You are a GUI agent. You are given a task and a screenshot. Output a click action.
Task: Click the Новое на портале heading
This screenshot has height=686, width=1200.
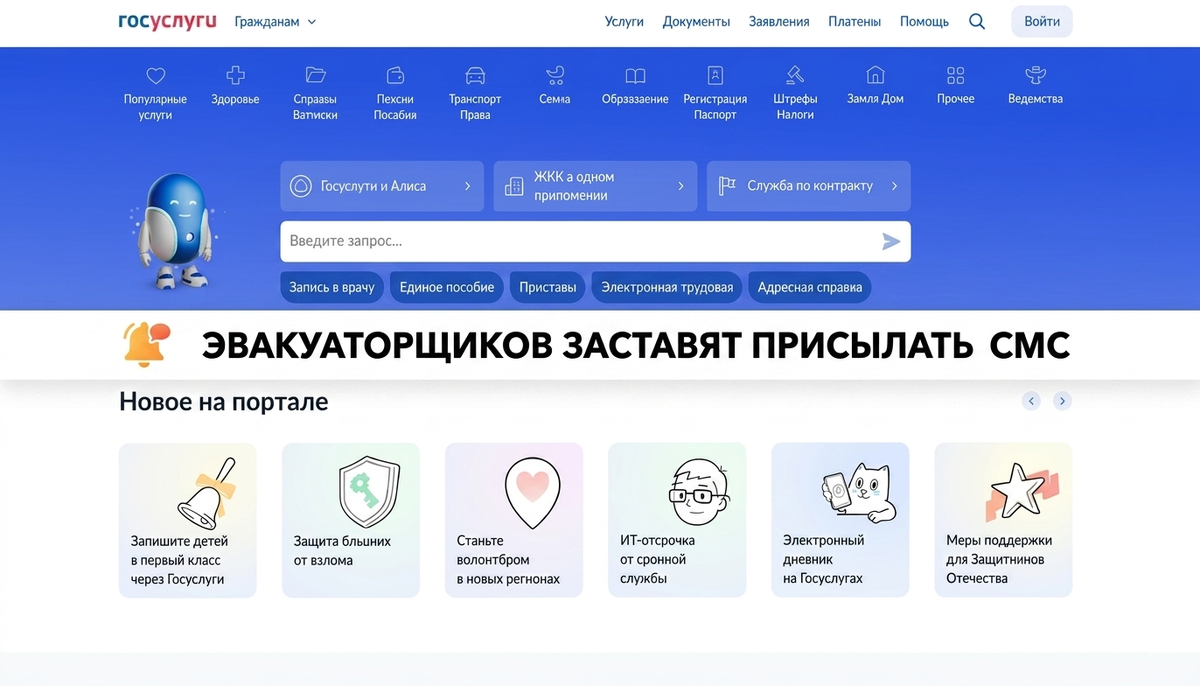[223, 401]
